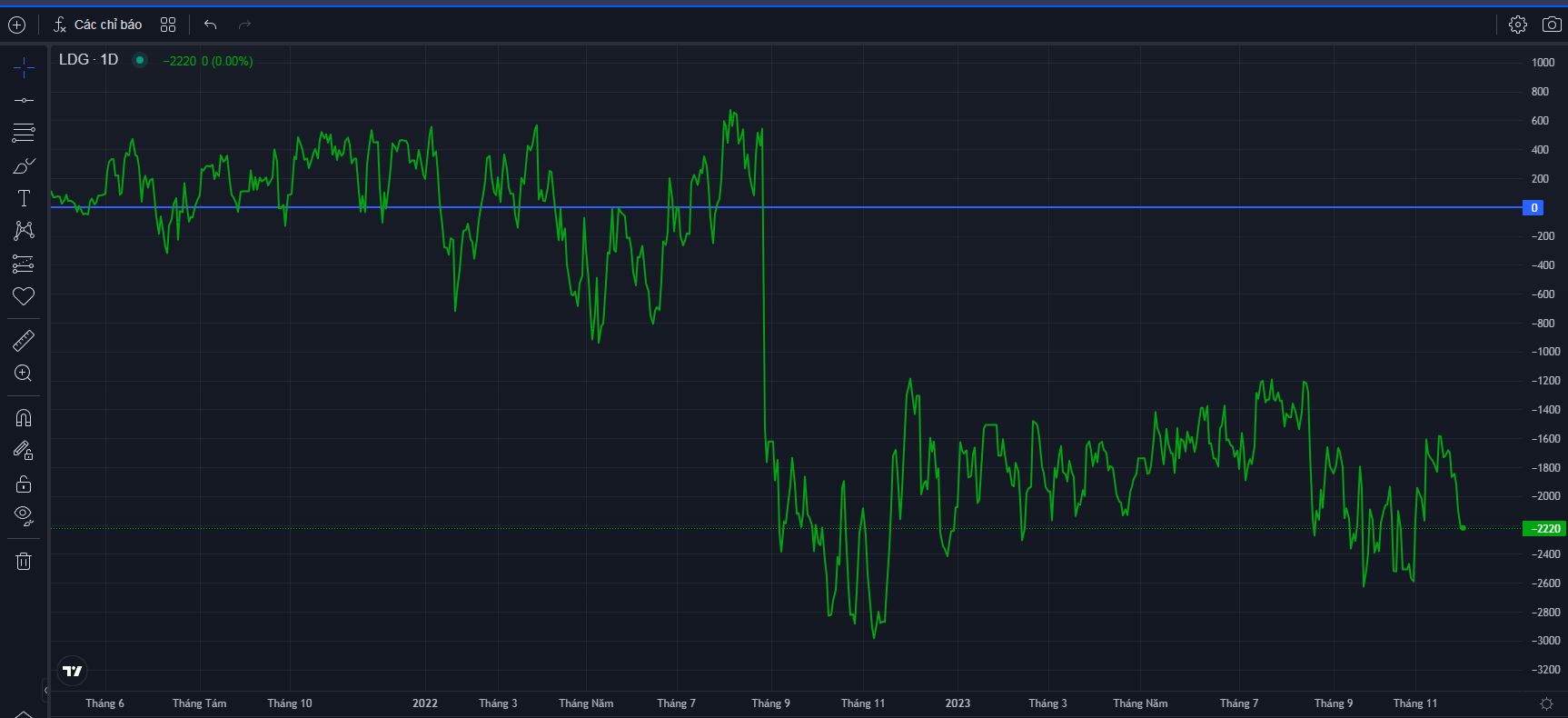Open the indicator templates grid icon
This screenshot has height=718, width=1568.
tap(168, 25)
